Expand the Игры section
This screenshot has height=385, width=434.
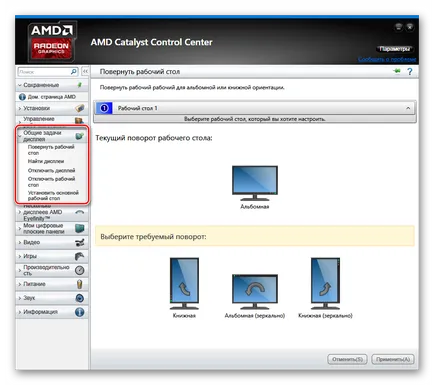point(20,256)
